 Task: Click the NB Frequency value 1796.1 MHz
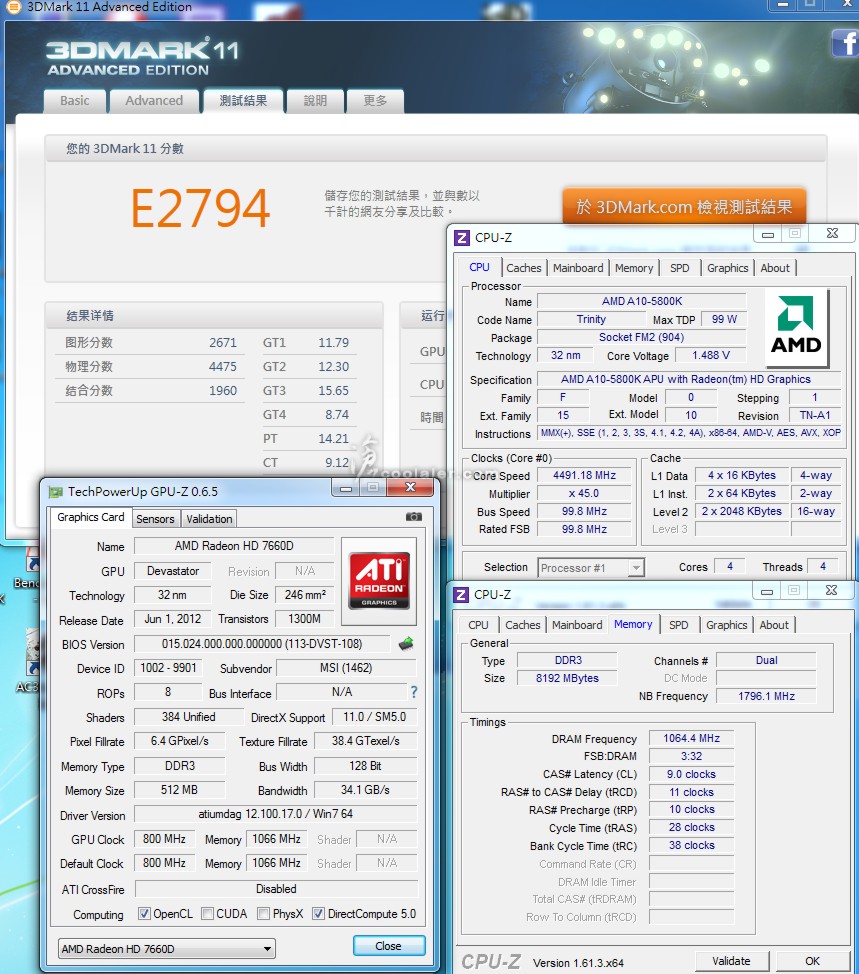point(766,696)
